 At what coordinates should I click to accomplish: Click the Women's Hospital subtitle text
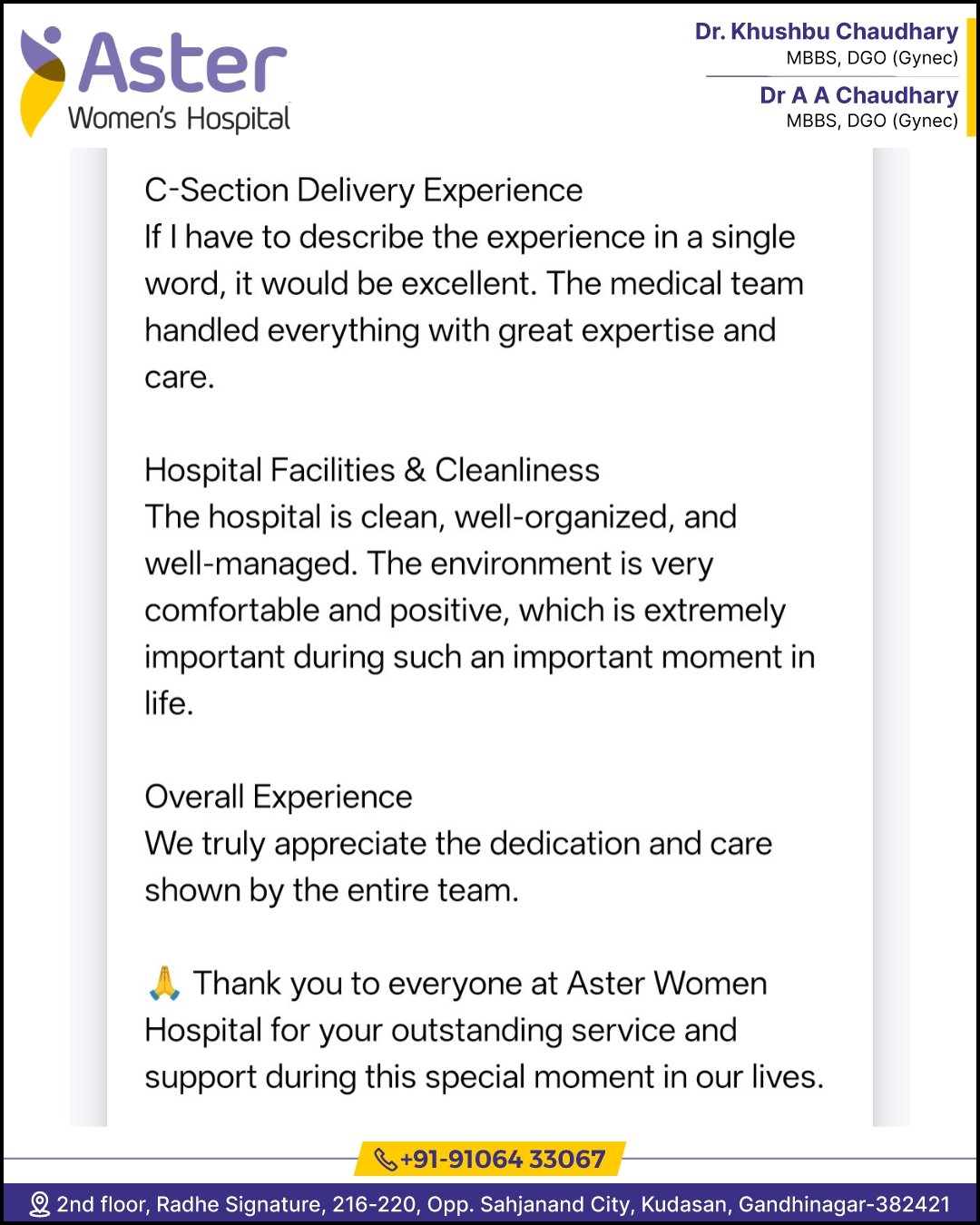pyautogui.click(x=179, y=119)
